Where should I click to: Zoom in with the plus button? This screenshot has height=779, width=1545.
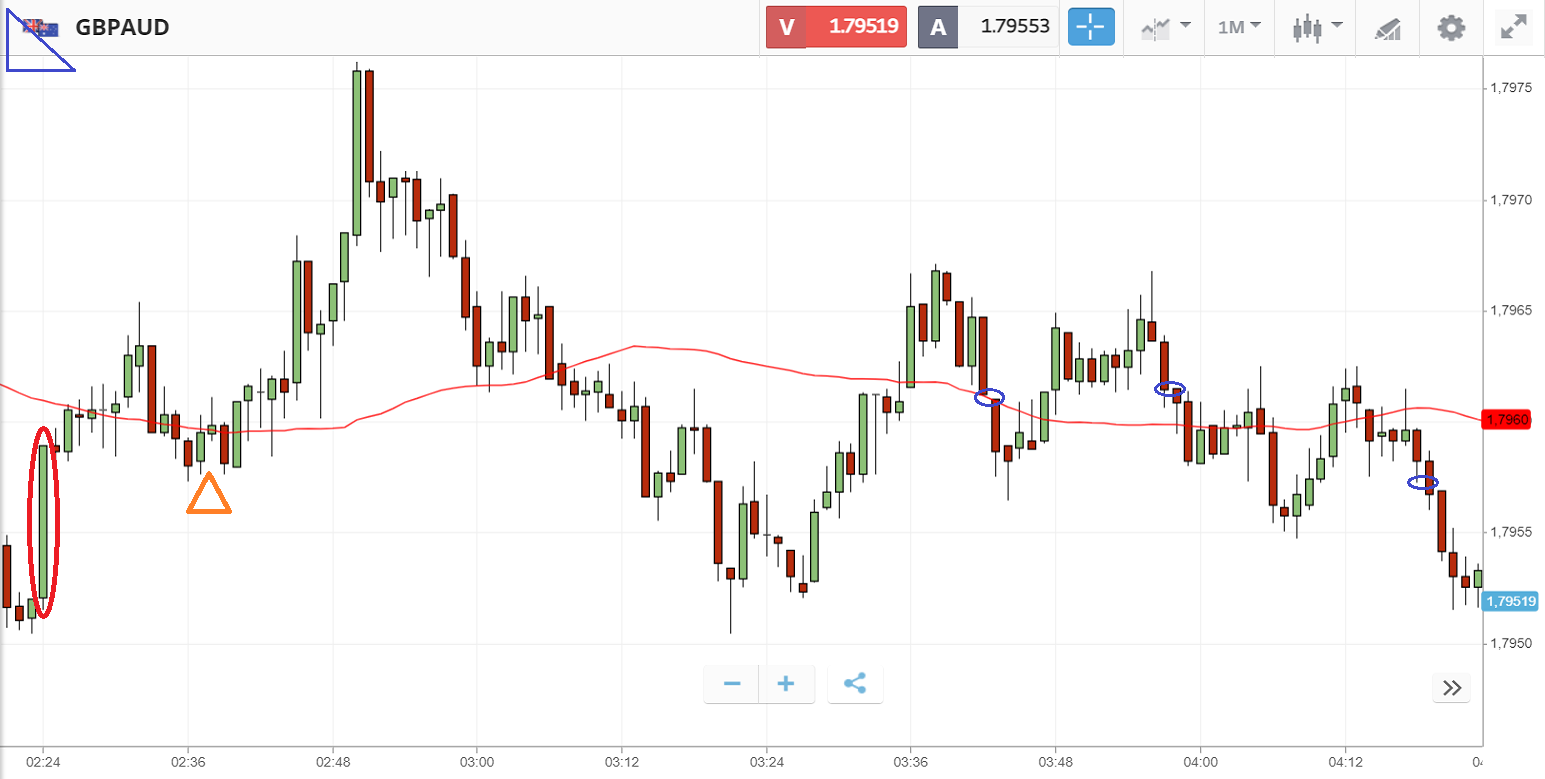point(786,684)
